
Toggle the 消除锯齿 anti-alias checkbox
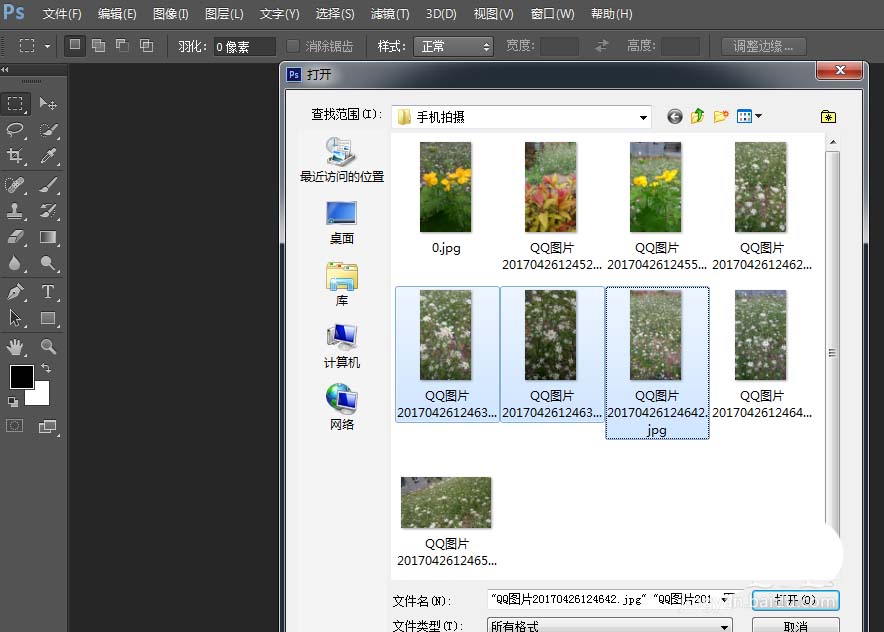(292, 46)
